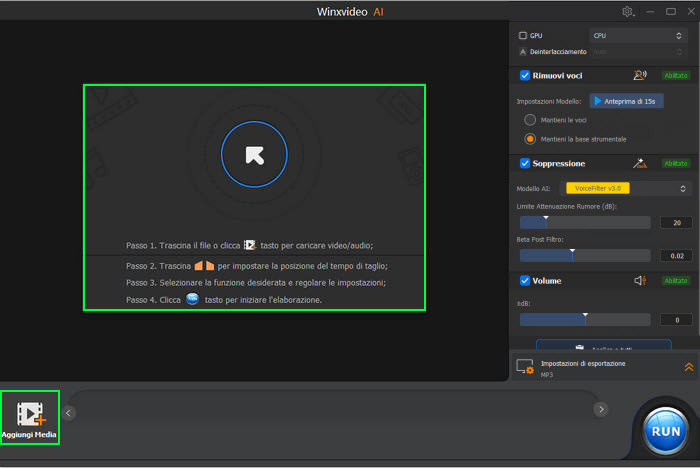Open the VoiceFilter v3.0 model dropdown
The width and height of the screenshot is (700, 468).
coord(628,188)
